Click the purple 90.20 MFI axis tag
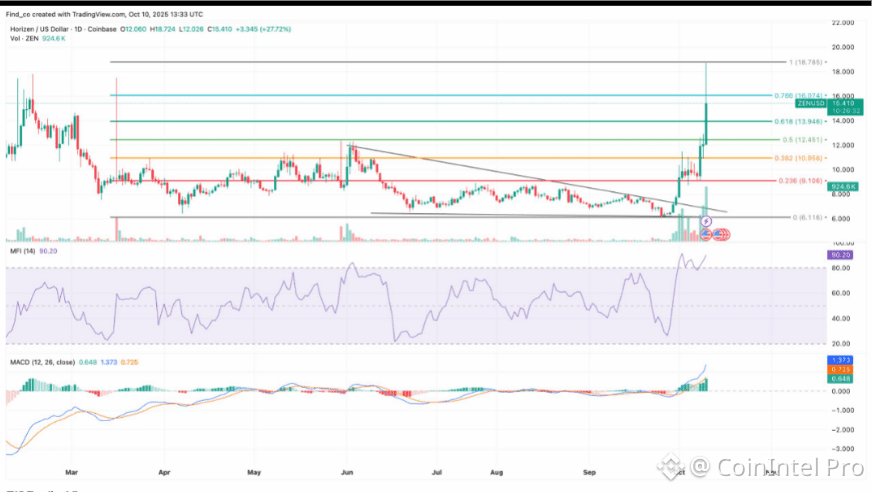The width and height of the screenshot is (872, 492). pyautogui.click(x=840, y=255)
